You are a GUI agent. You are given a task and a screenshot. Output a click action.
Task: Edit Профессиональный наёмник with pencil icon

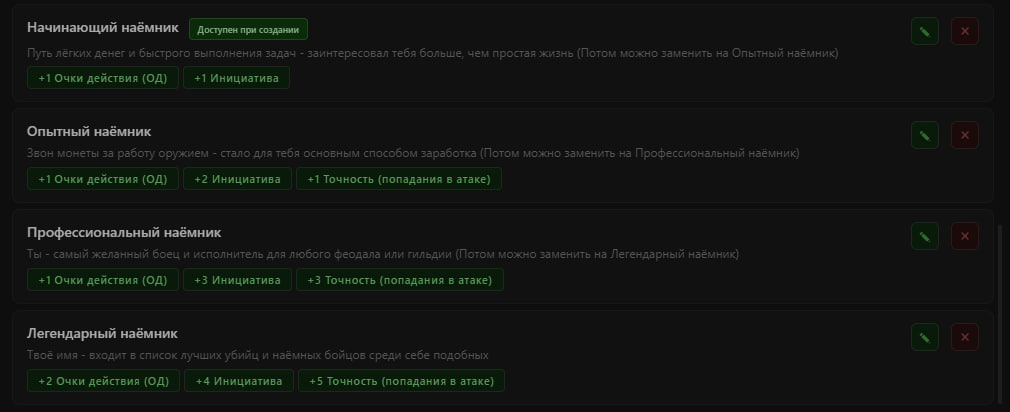click(924, 236)
